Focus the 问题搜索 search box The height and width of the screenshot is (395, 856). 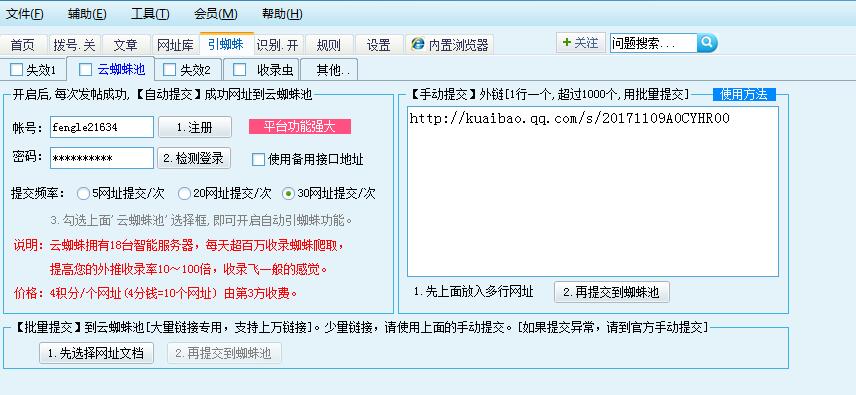tap(653, 43)
